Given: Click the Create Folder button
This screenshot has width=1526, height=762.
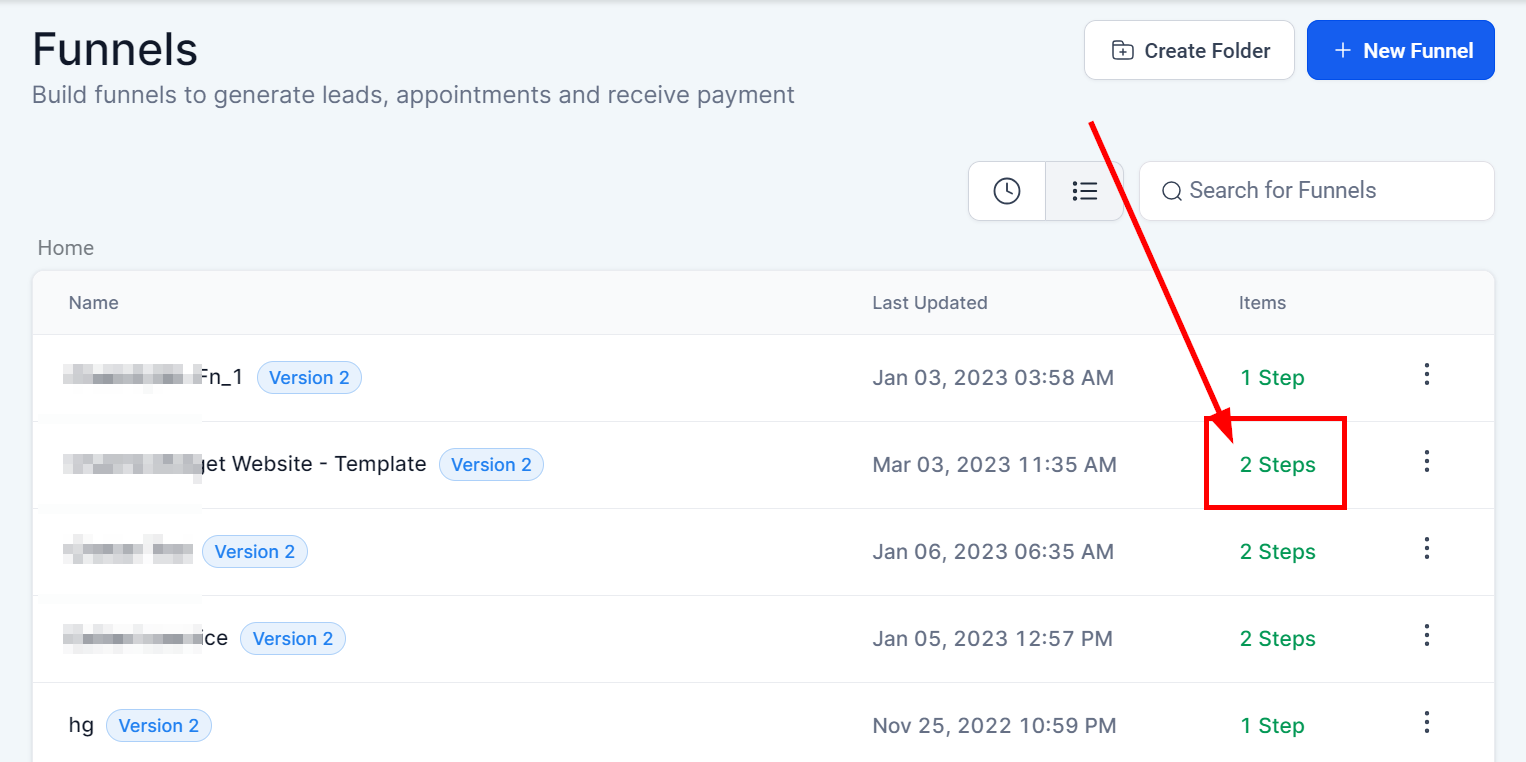Looking at the screenshot, I should pos(1189,50).
